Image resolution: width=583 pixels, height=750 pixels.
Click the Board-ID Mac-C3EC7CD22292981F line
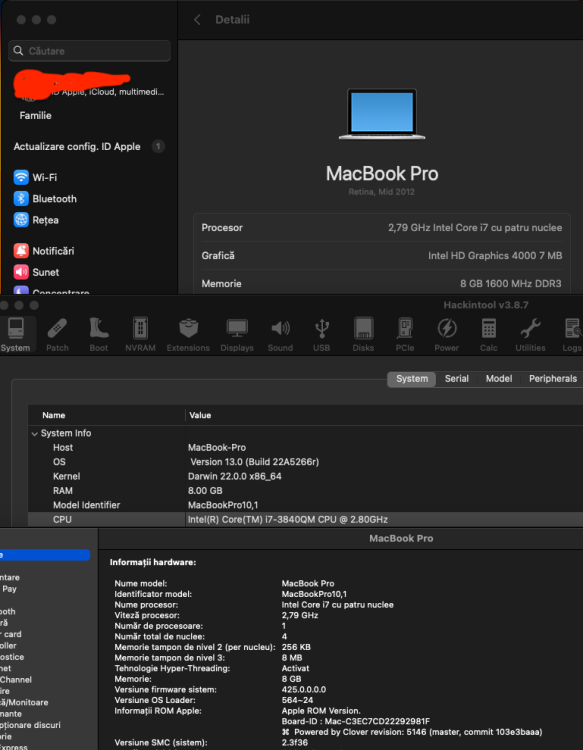[x=356, y=721]
